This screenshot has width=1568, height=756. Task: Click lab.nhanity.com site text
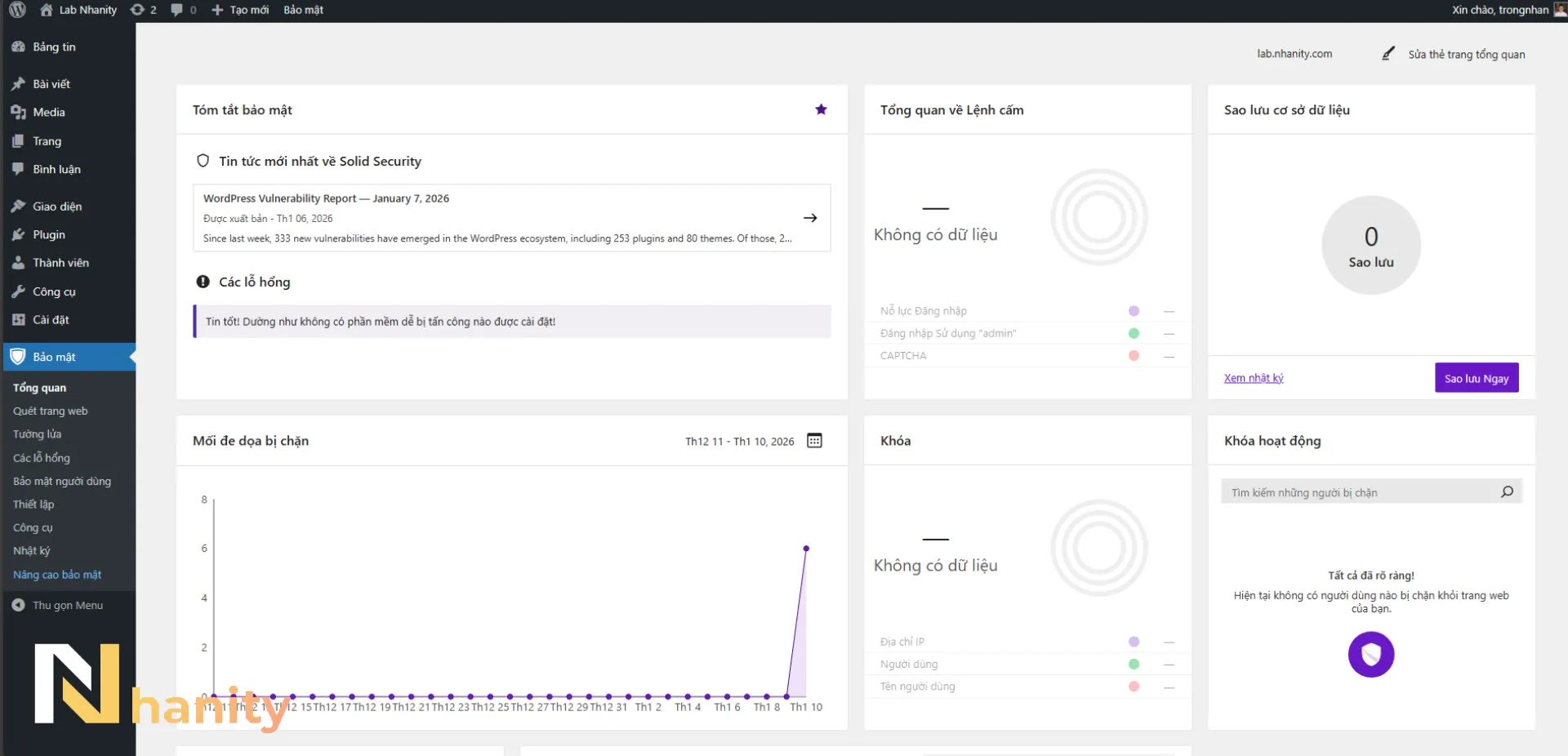pos(1294,54)
